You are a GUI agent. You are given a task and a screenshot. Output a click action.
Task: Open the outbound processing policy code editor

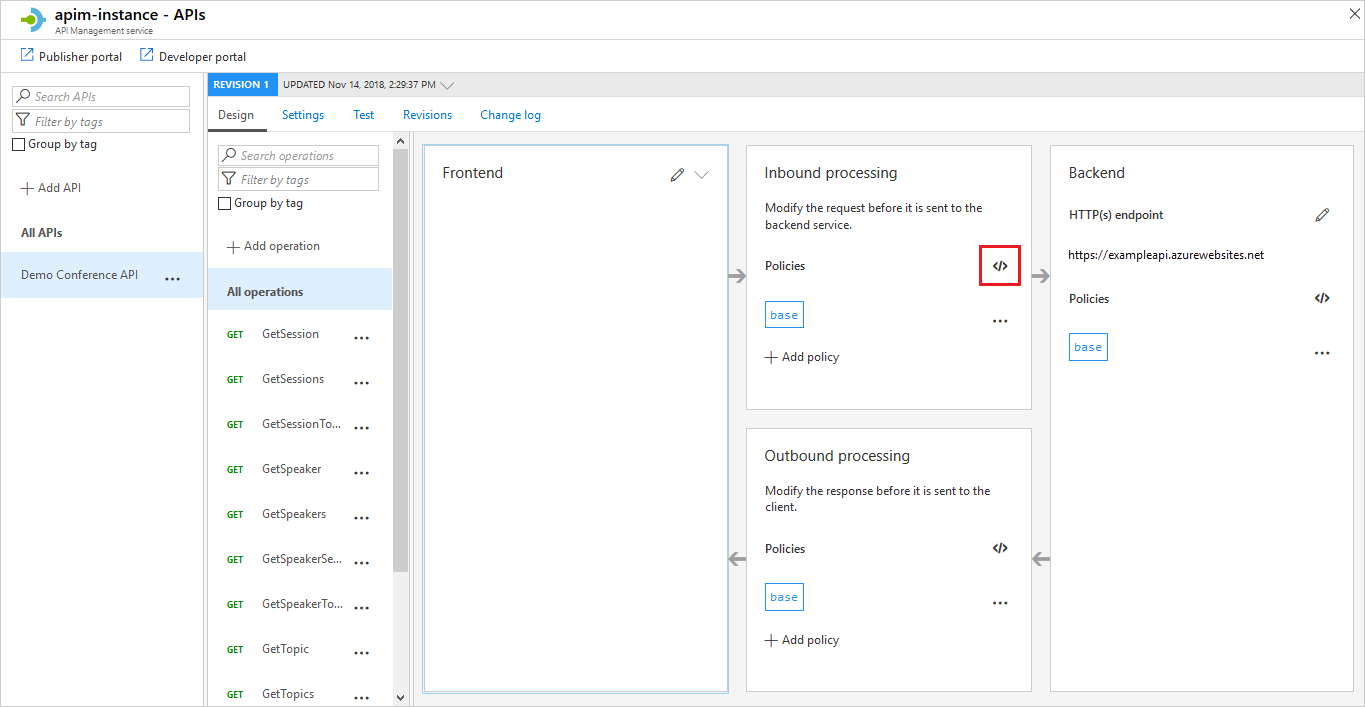coord(999,548)
